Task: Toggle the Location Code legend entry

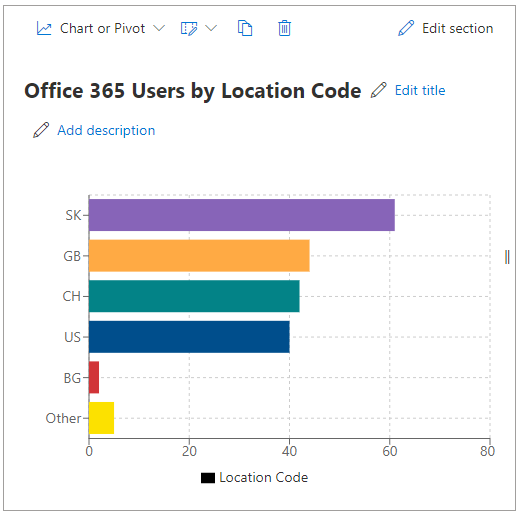Action: click(x=254, y=478)
